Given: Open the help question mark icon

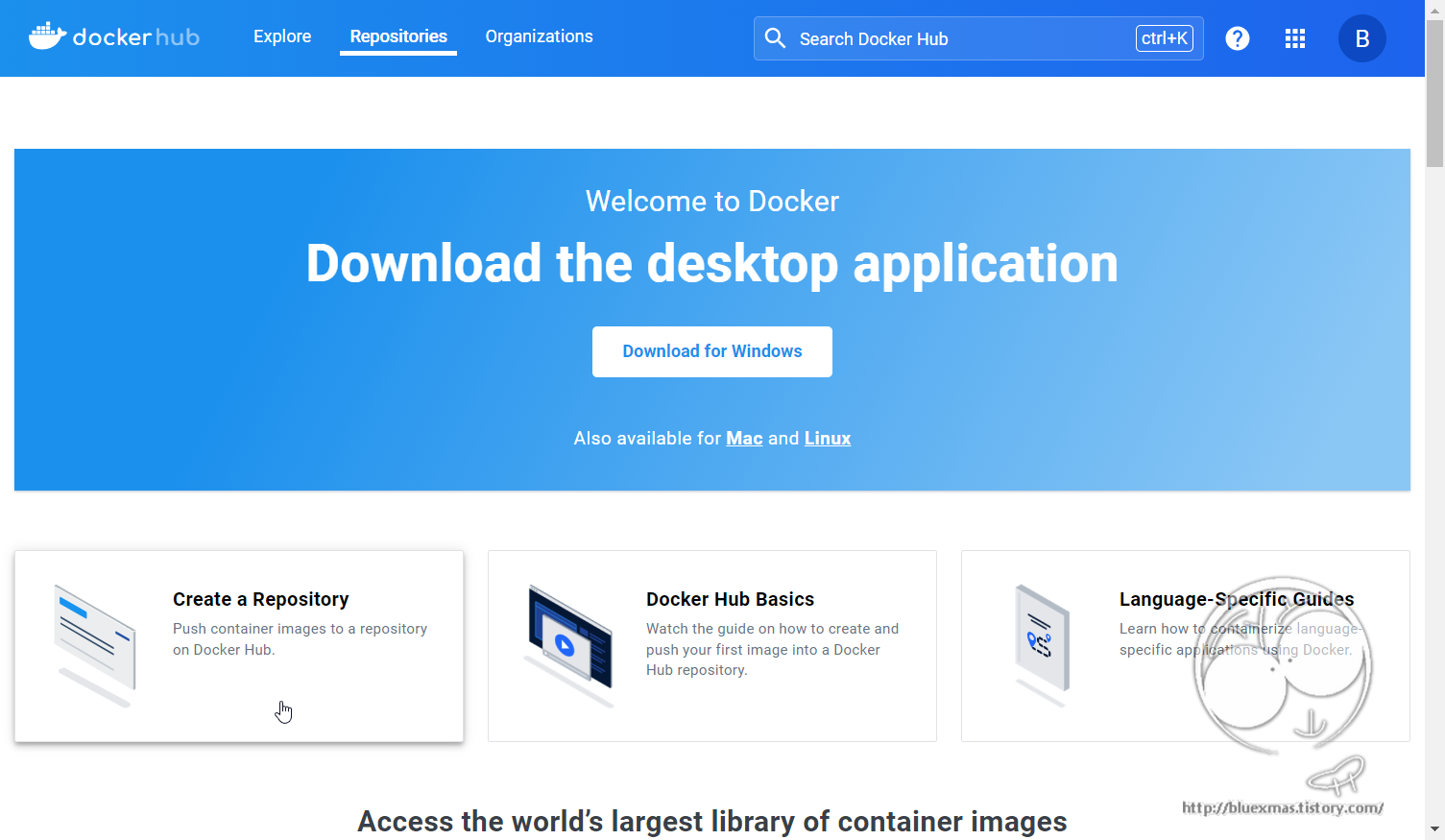Looking at the screenshot, I should (1238, 38).
